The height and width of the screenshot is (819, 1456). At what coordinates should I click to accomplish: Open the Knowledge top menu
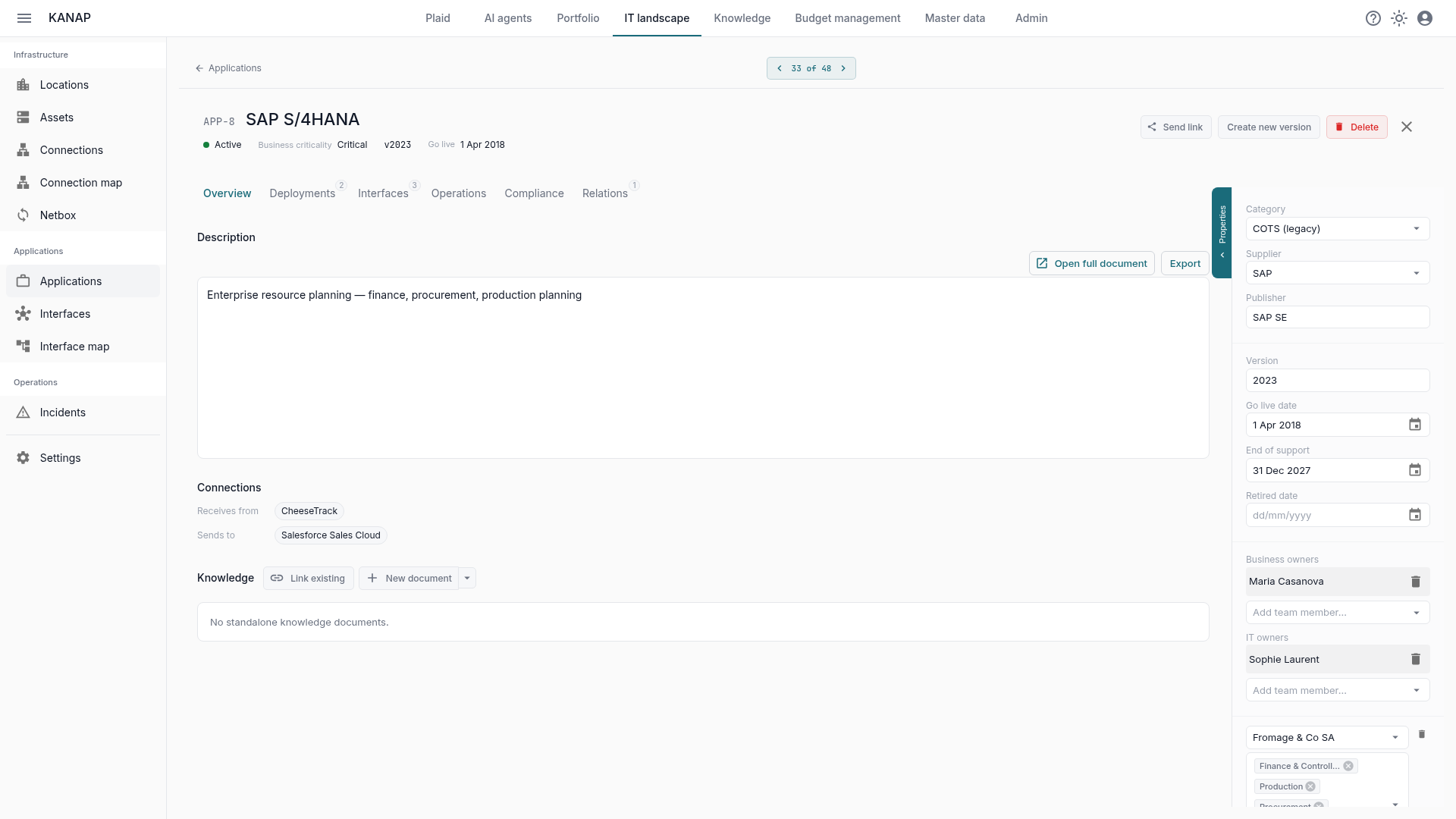tap(742, 18)
